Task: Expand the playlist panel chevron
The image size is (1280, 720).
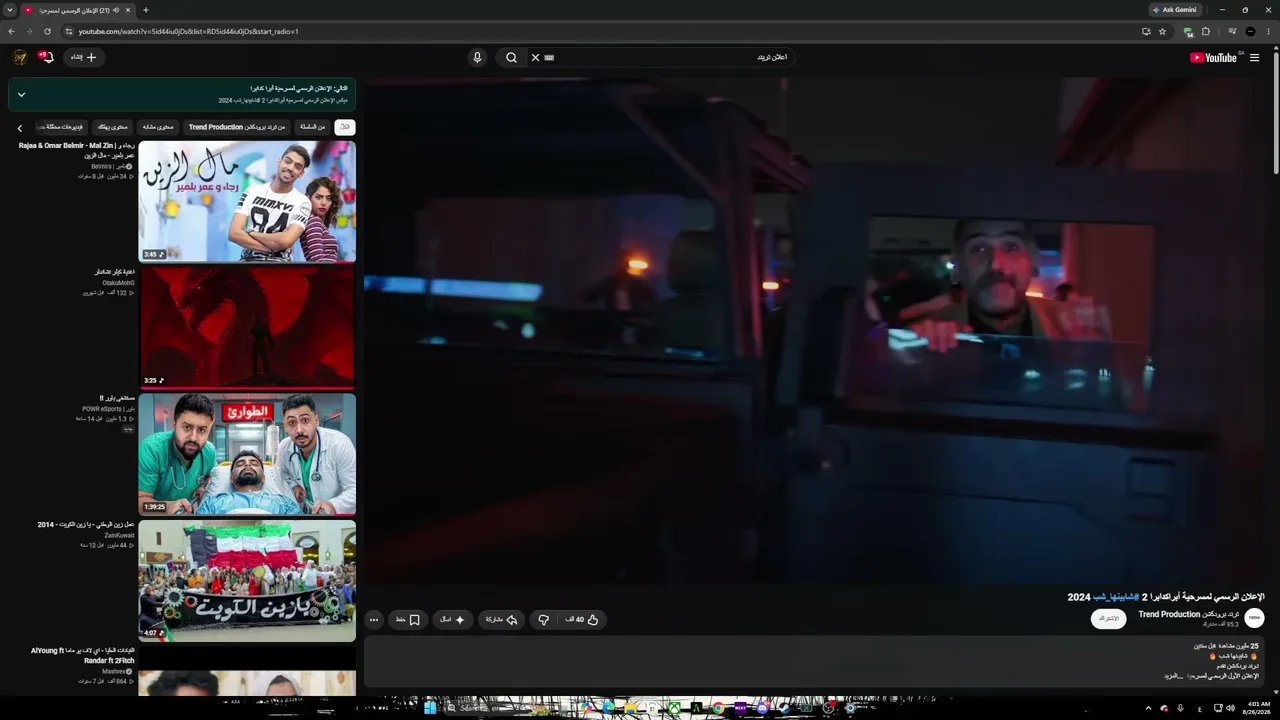Action: [21, 95]
